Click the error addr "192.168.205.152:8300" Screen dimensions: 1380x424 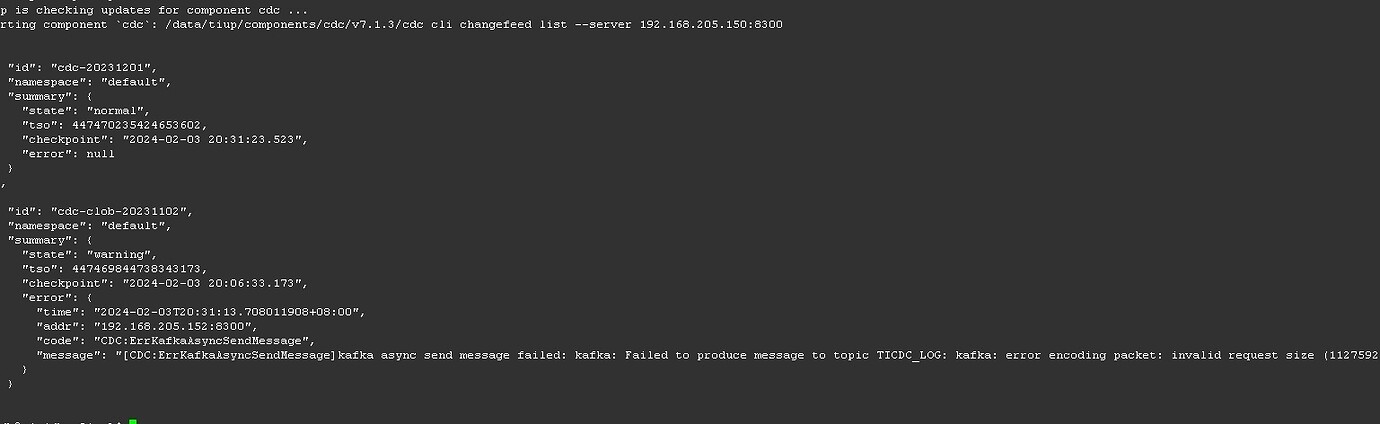point(175,326)
